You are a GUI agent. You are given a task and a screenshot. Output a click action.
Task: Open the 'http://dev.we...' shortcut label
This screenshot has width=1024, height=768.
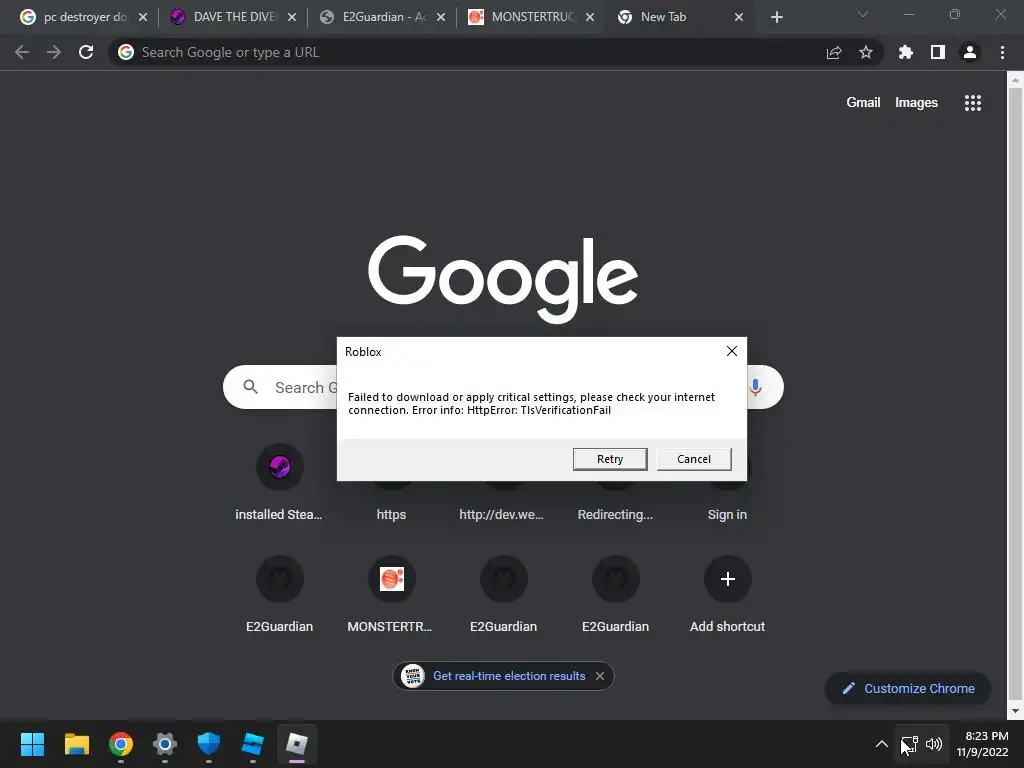pyautogui.click(x=501, y=515)
